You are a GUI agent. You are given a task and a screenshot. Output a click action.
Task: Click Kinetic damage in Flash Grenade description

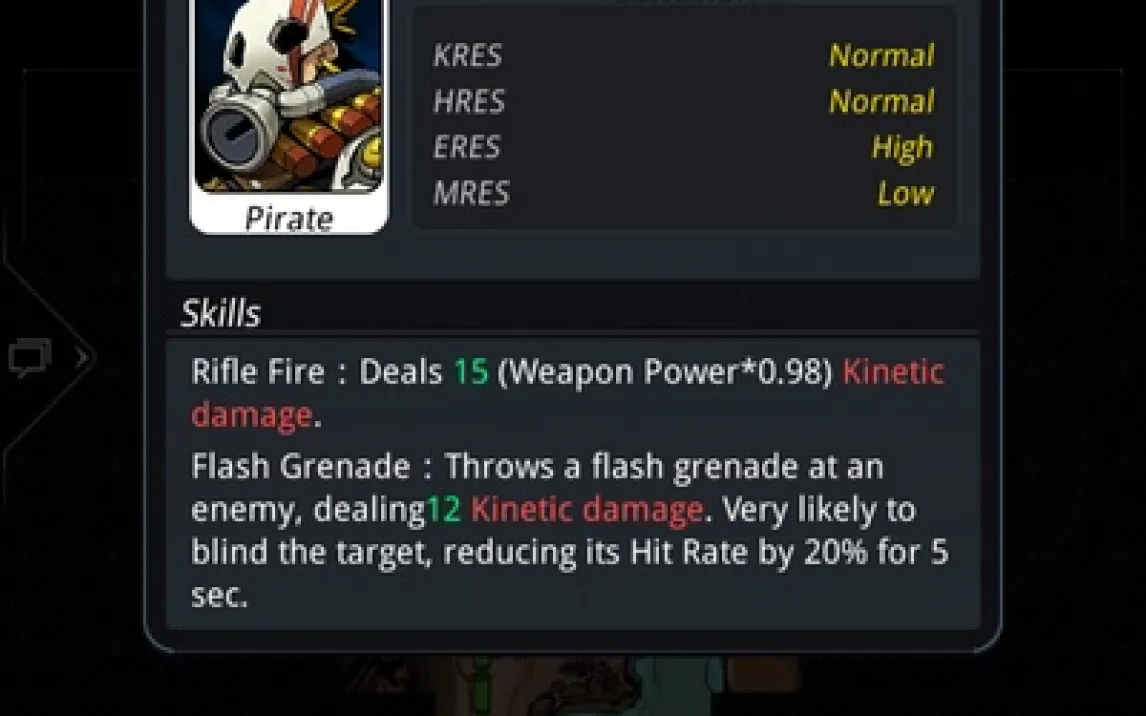587,509
